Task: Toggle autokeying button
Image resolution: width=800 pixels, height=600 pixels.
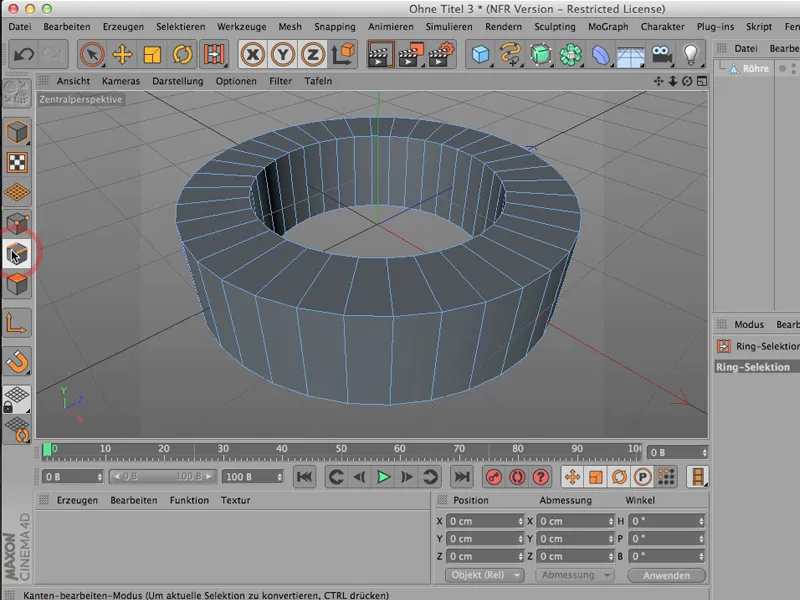Action: pyautogui.click(x=517, y=477)
